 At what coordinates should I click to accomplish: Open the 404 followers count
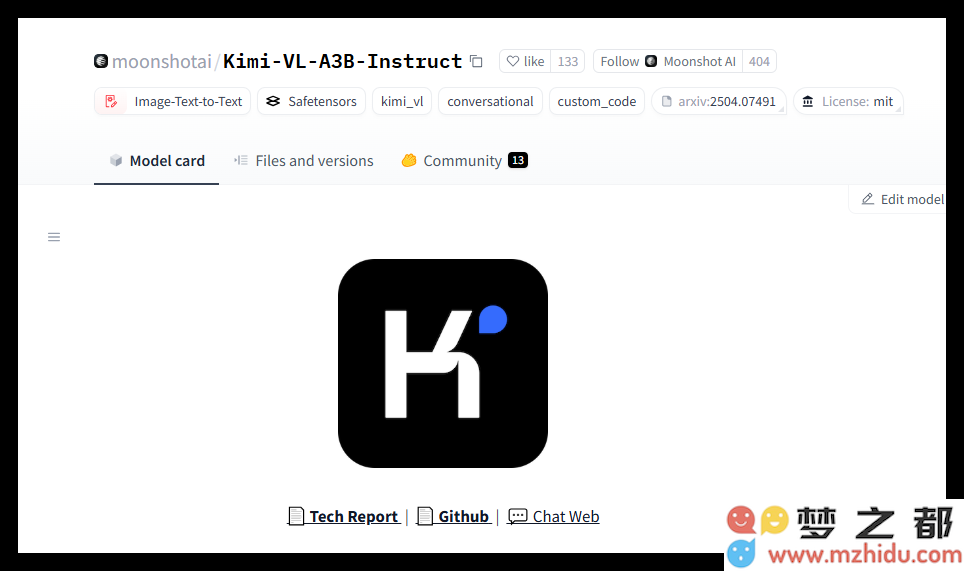coord(759,62)
